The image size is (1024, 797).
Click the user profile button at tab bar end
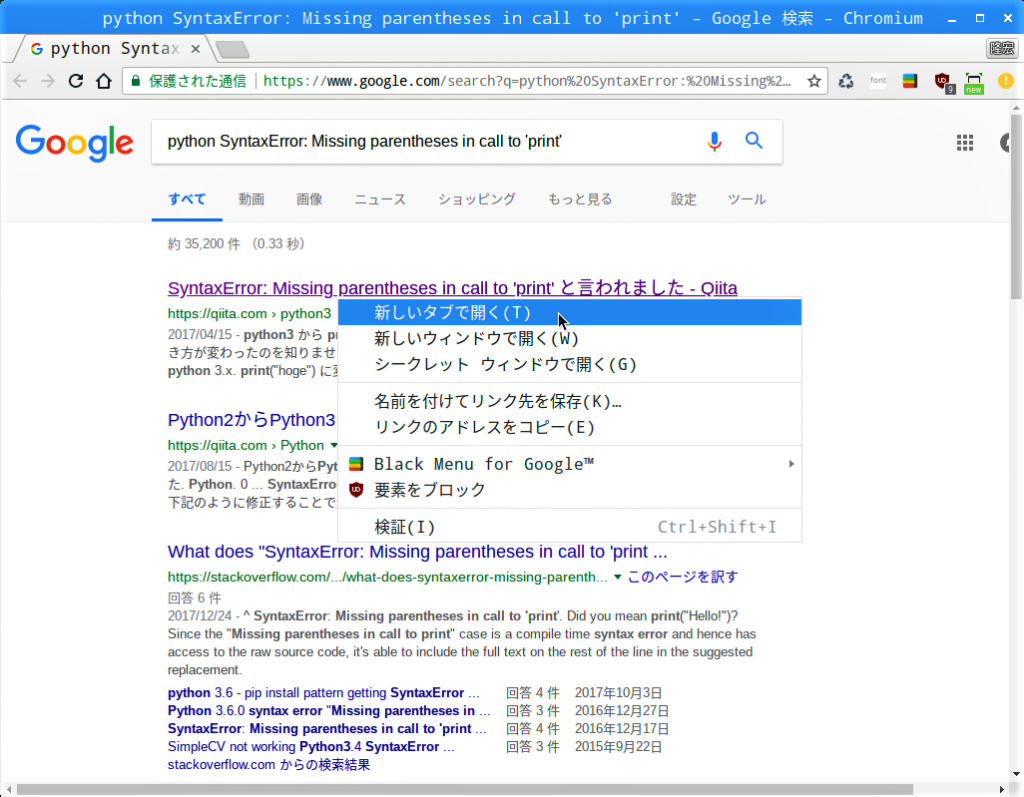pyautogui.click(x=1001, y=48)
